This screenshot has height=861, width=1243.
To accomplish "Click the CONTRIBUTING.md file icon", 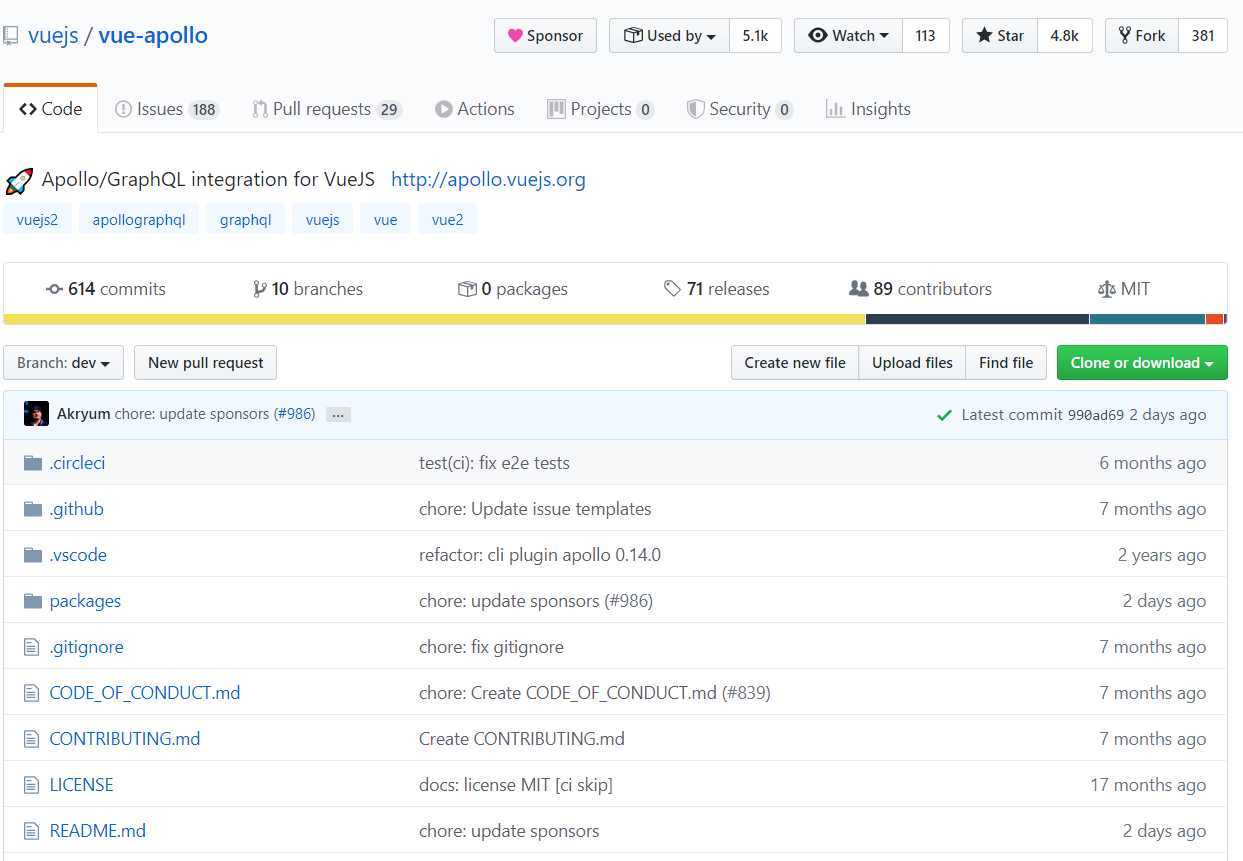I will (x=32, y=739).
